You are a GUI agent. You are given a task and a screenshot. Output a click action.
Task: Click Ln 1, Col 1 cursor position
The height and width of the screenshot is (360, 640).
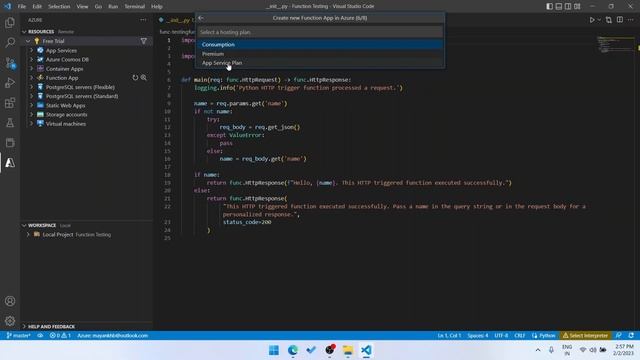[x=449, y=336]
